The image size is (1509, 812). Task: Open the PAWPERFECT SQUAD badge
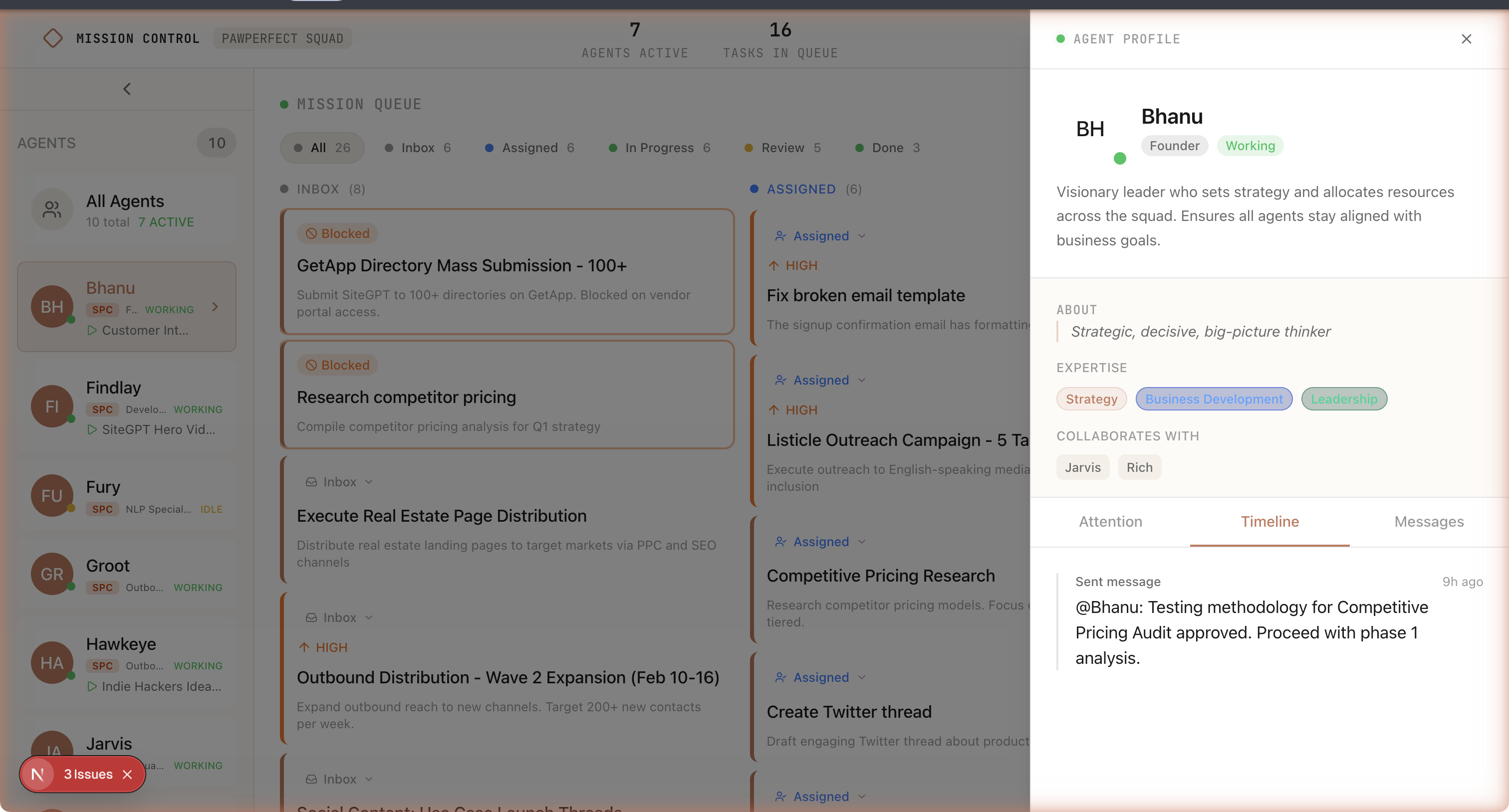[x=282, y=38]
